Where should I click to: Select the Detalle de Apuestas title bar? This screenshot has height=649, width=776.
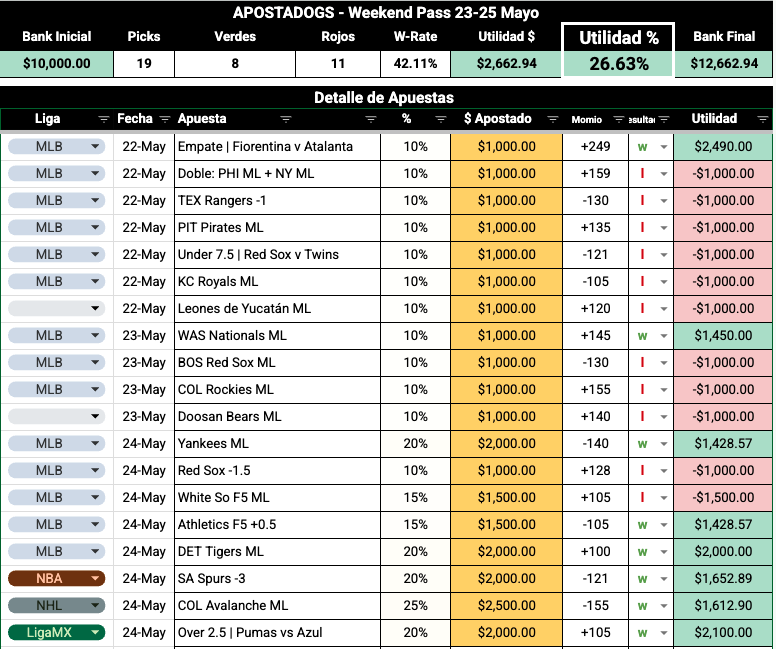pyautogui.click(x=386, y=98)
